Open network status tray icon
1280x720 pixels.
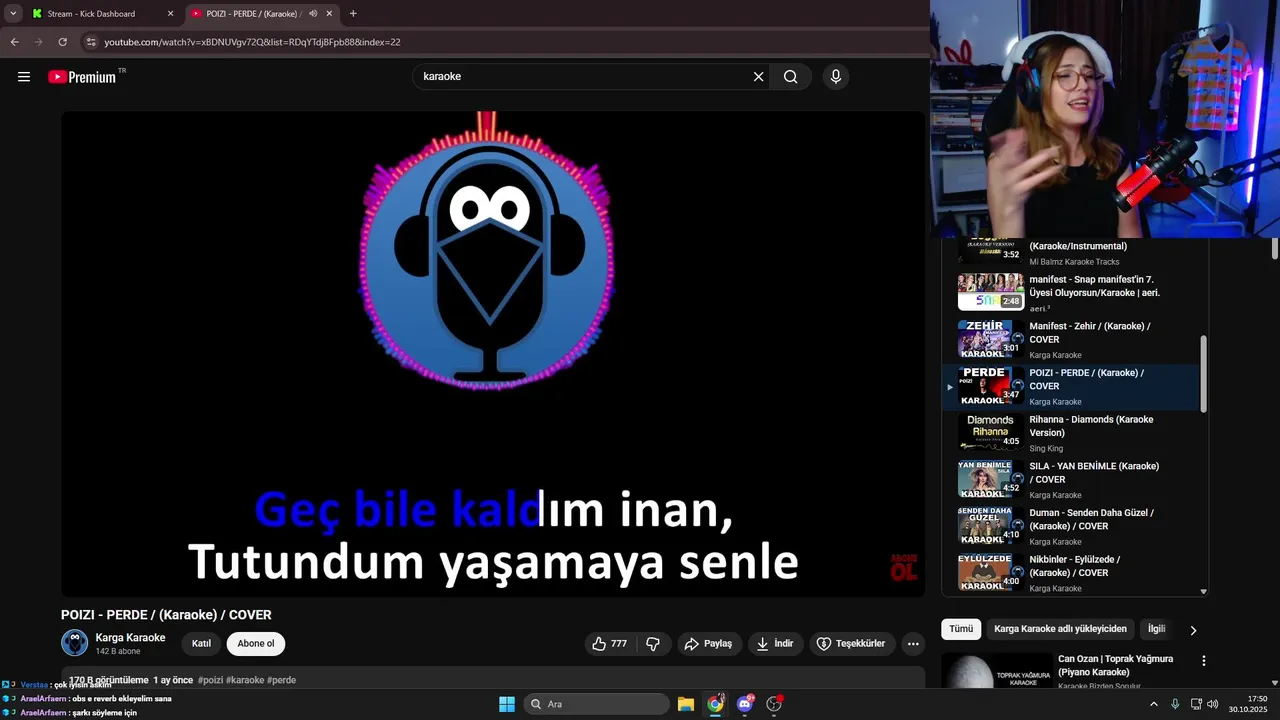pyautogui.click(x=1196, y=704)
